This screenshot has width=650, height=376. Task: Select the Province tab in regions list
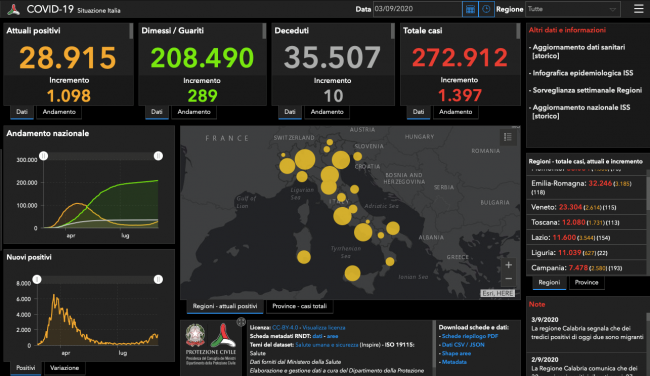586,283
